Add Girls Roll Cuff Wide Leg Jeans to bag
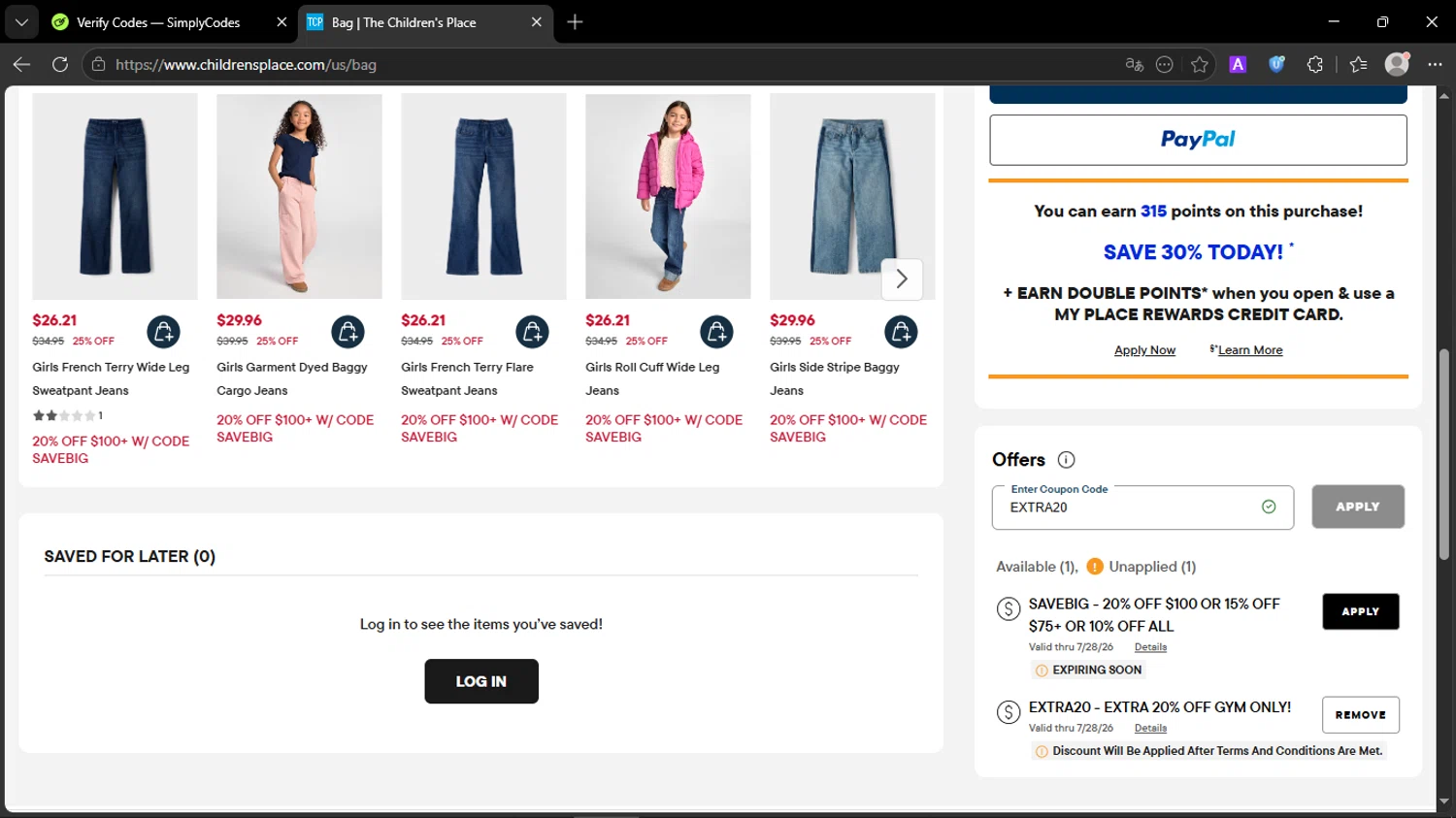Screen dimensions: 1456x818 (x=716, y=332)
